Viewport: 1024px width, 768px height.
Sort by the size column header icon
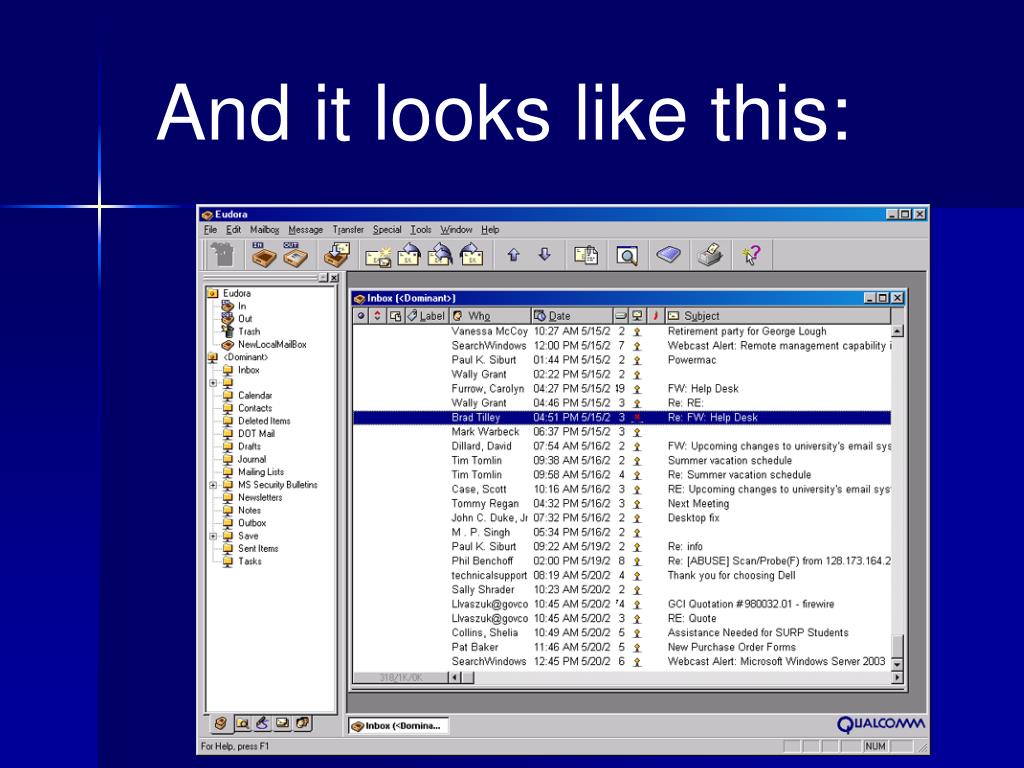click(620, 316)
